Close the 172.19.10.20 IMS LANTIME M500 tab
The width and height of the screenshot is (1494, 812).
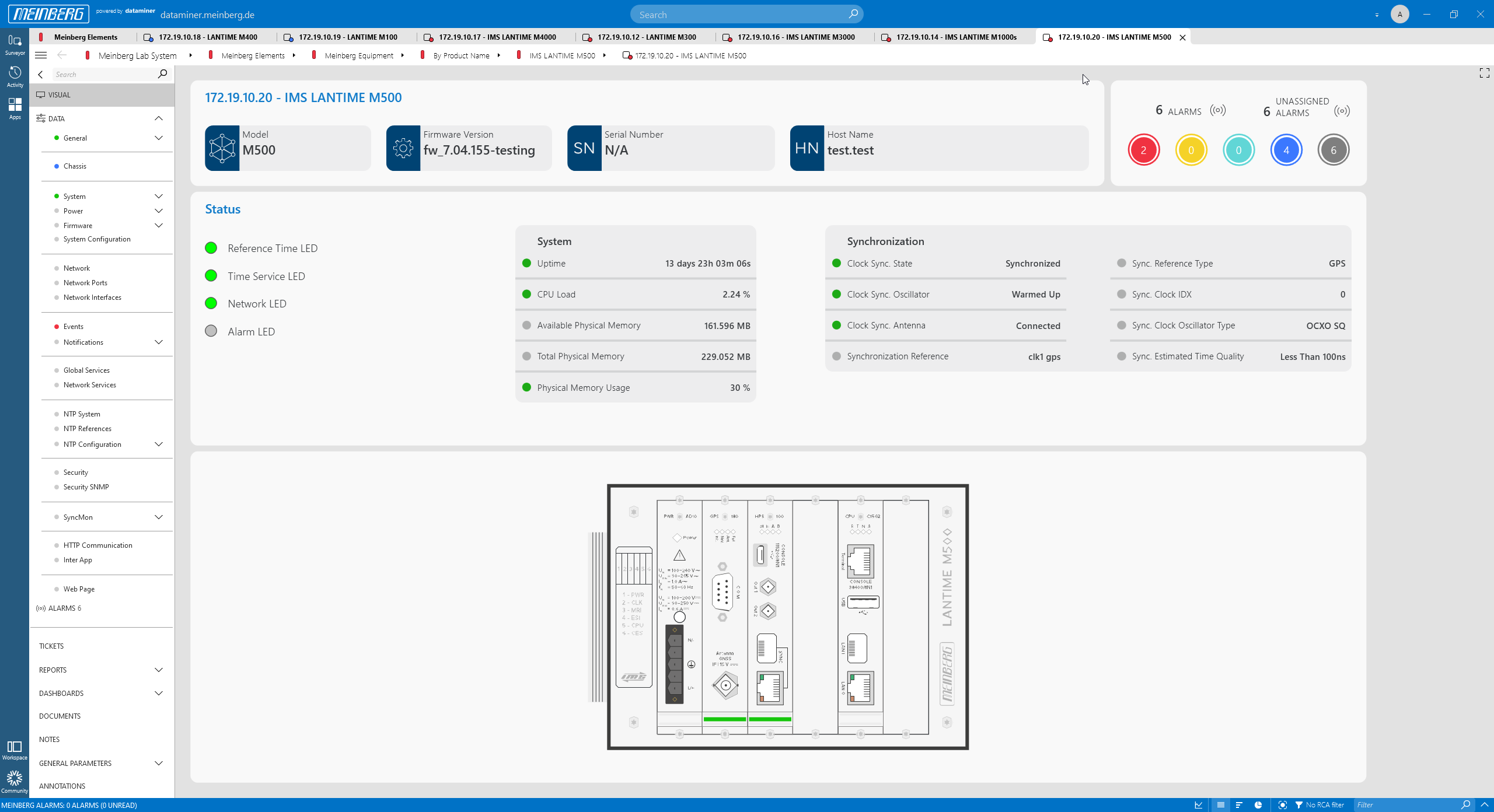click(x=1183, y=37)
